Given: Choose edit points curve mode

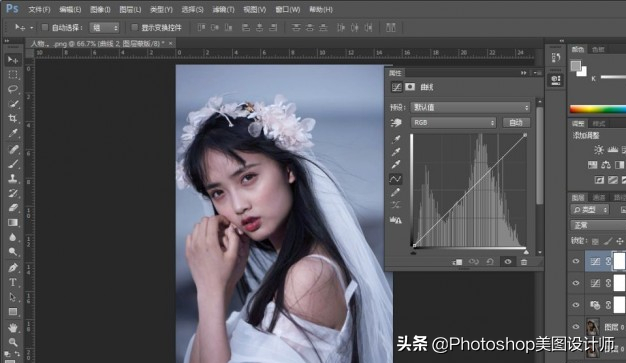Looking at the screenshot, I should click(x=396, y=179).
